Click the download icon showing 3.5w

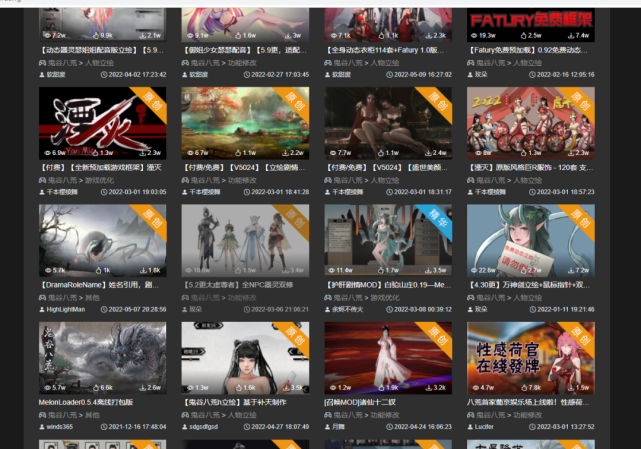(x=428, y=270)
